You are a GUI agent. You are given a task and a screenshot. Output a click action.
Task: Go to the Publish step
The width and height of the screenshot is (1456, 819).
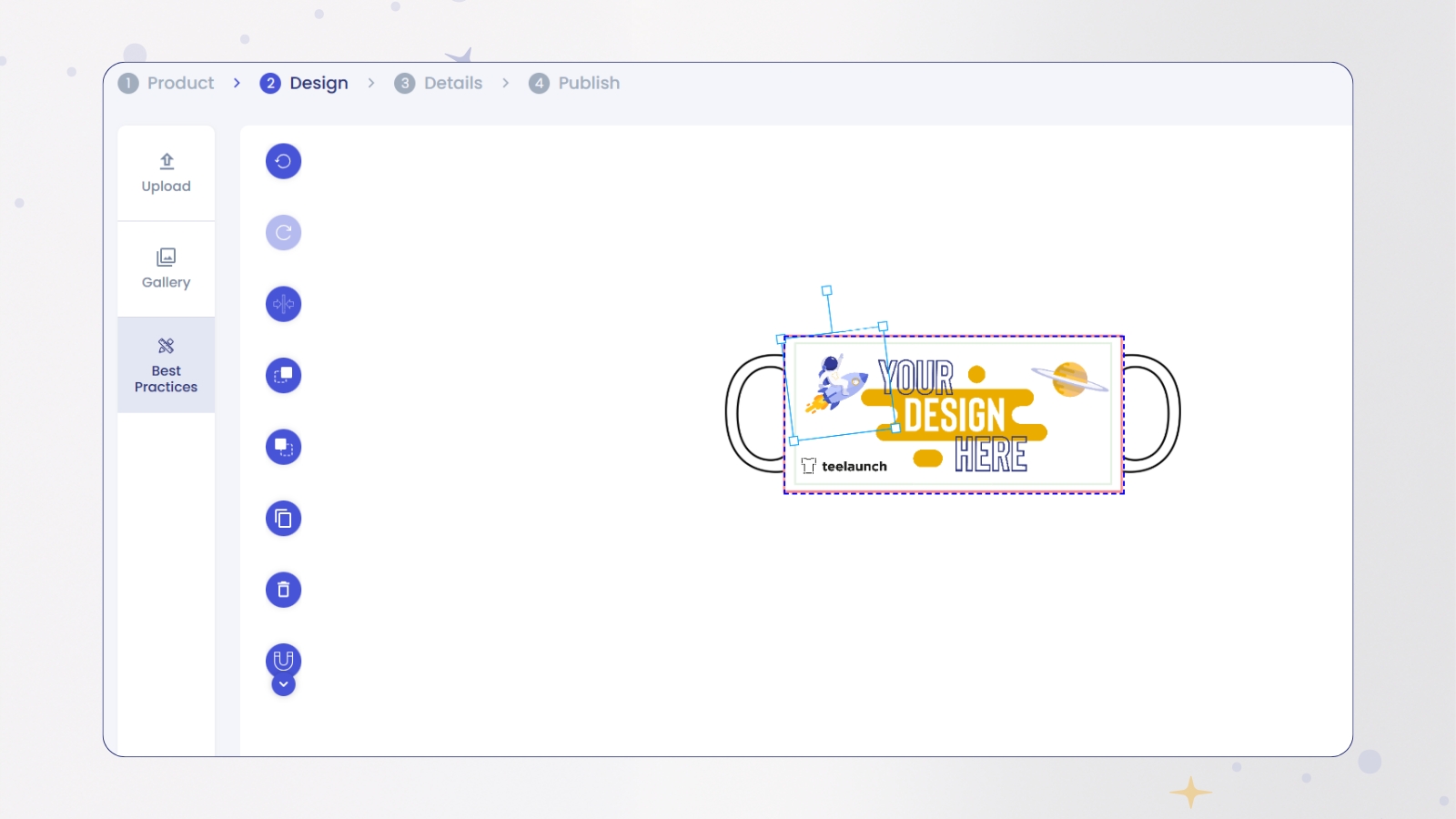point(574,83)
